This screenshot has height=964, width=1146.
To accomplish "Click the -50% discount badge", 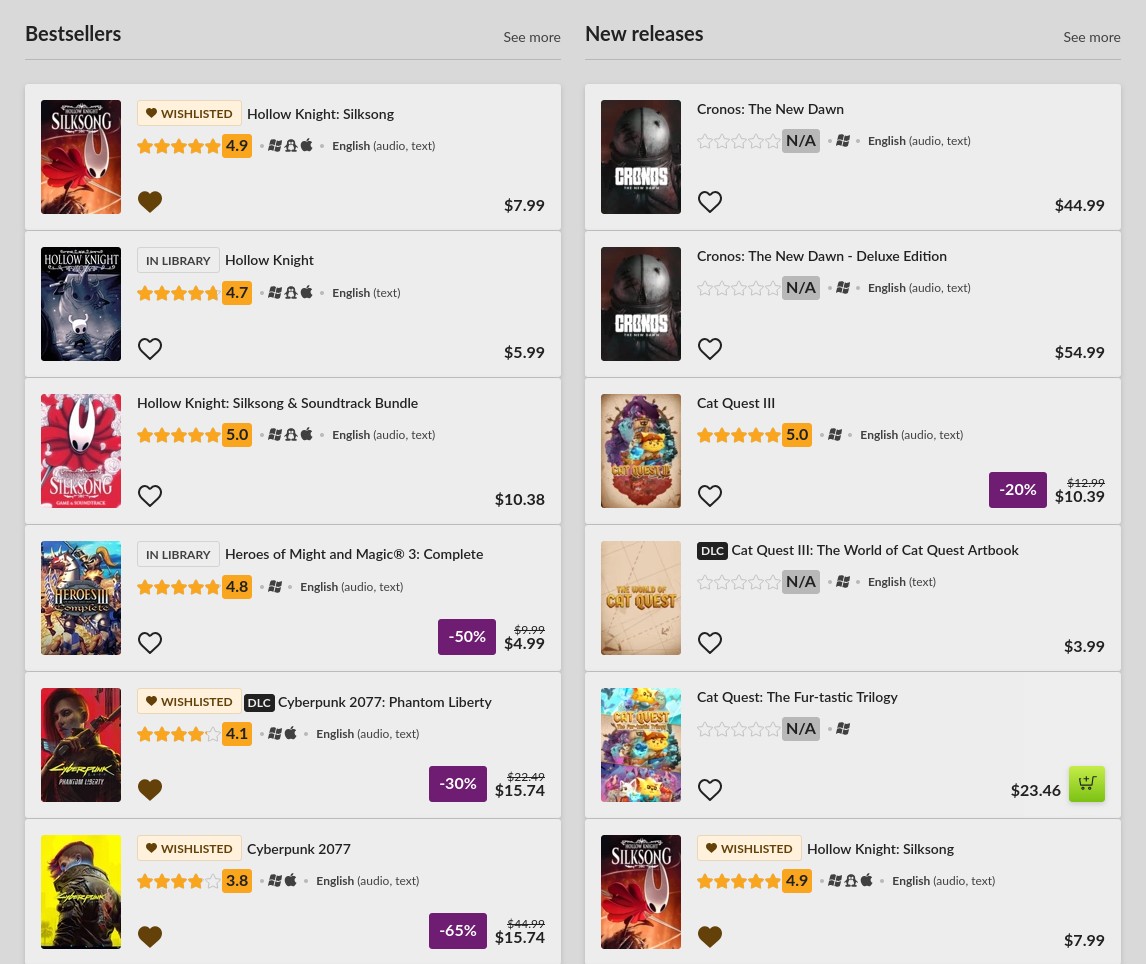I will [x=467, y=637].
